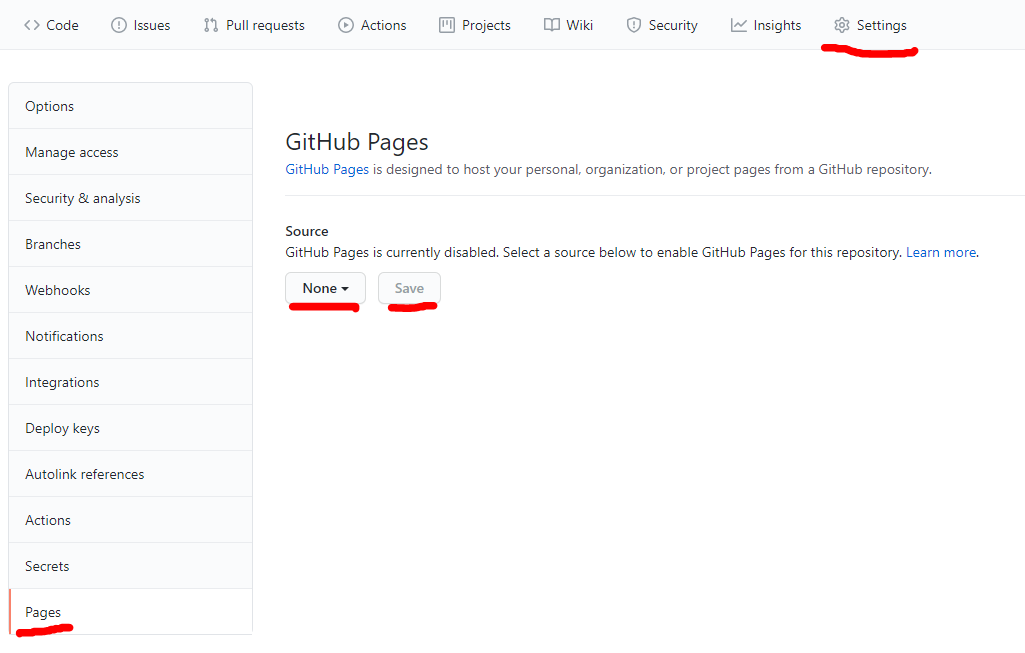Click the Security shield icon
The width and height of the screenshot is (1025, 653).
coord(634,25)
